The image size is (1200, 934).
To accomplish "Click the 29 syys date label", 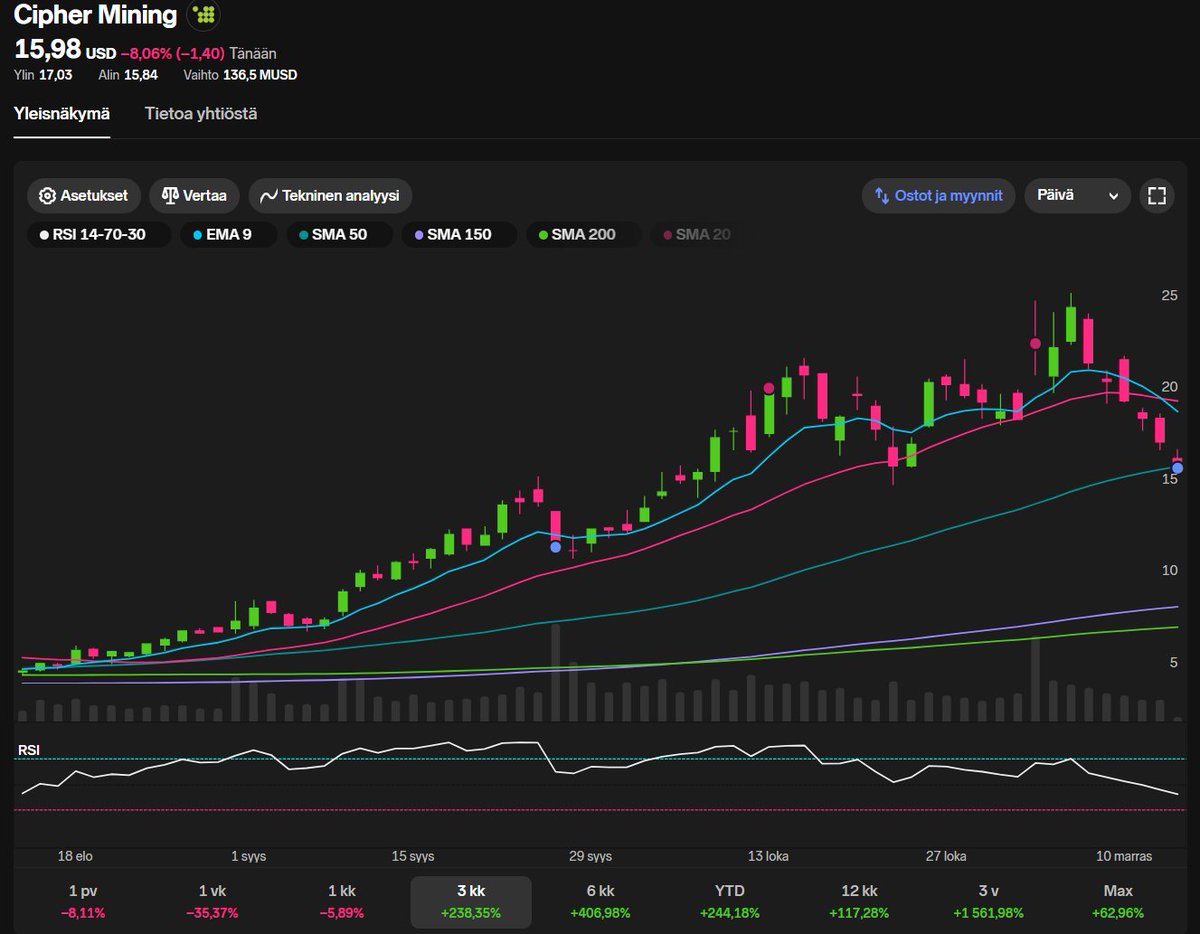I will point(590,856).
